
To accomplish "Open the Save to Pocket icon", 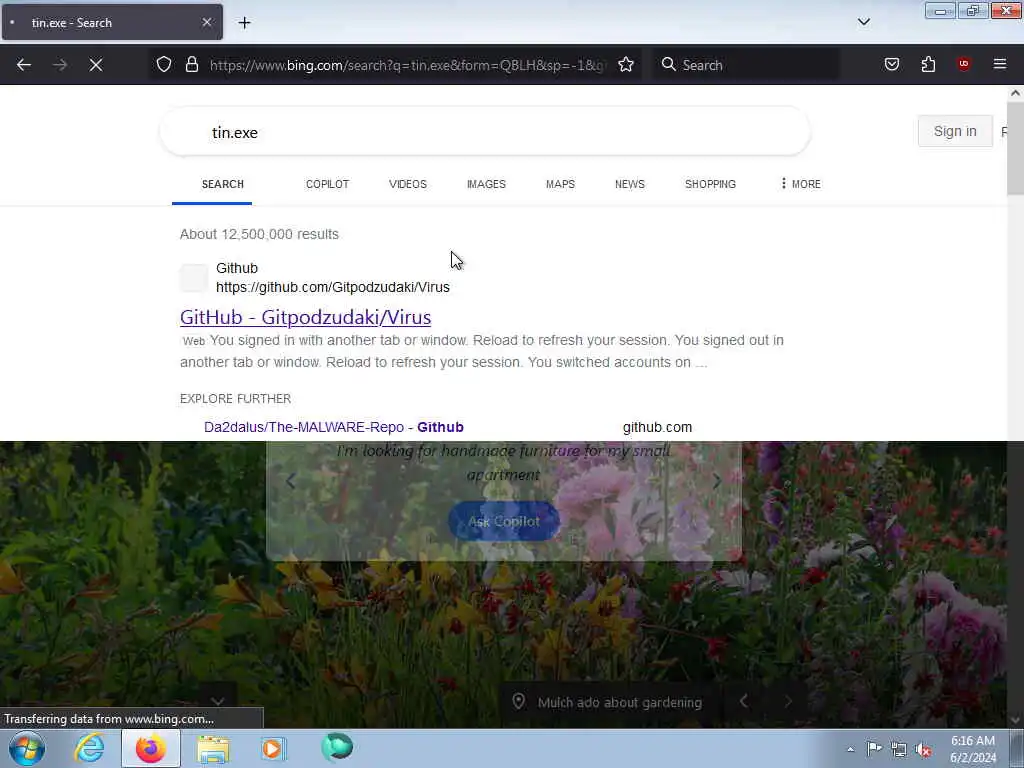I will point(891,64).
